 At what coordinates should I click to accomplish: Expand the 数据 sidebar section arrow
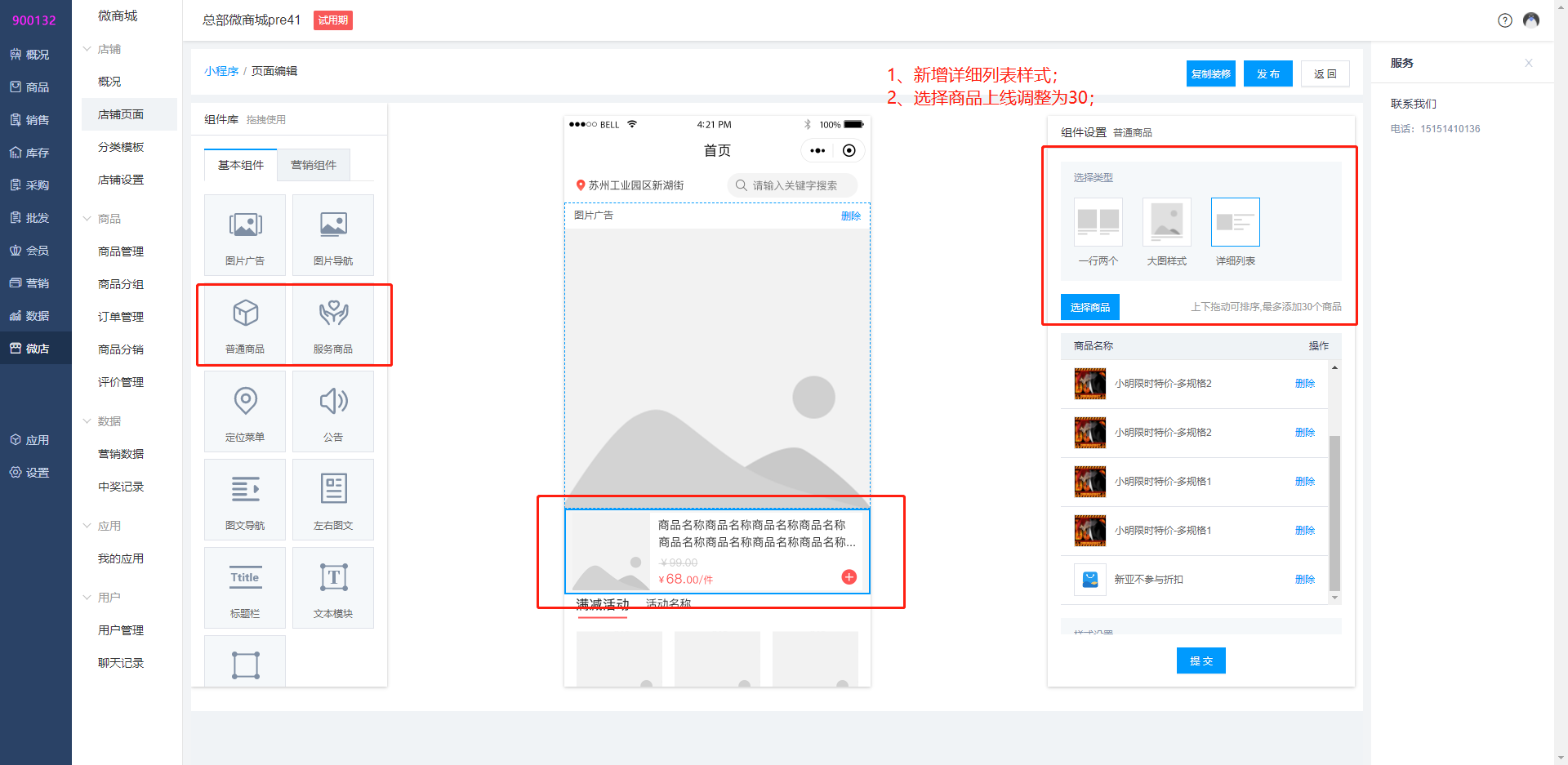(87, 421)
